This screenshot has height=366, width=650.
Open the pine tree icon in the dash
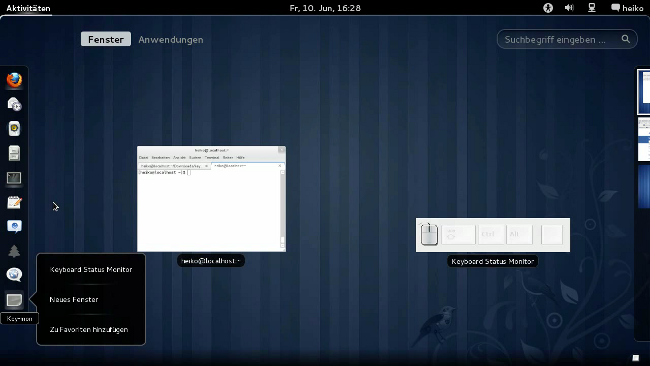(14, 251)
